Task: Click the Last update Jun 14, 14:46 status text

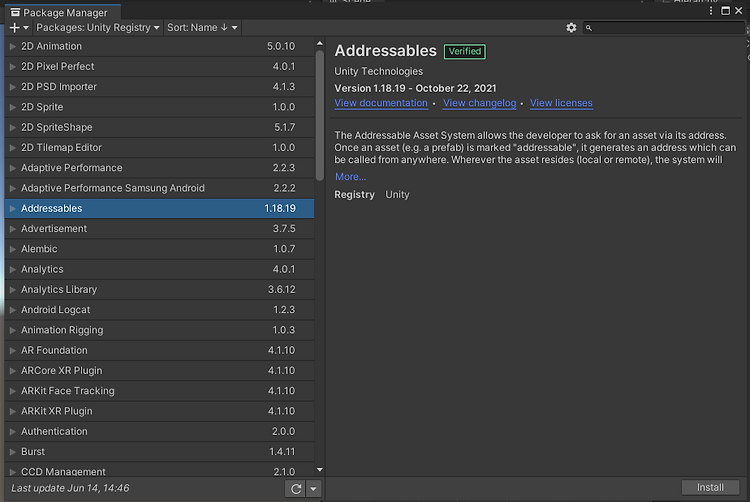Action: pos(70,488)
